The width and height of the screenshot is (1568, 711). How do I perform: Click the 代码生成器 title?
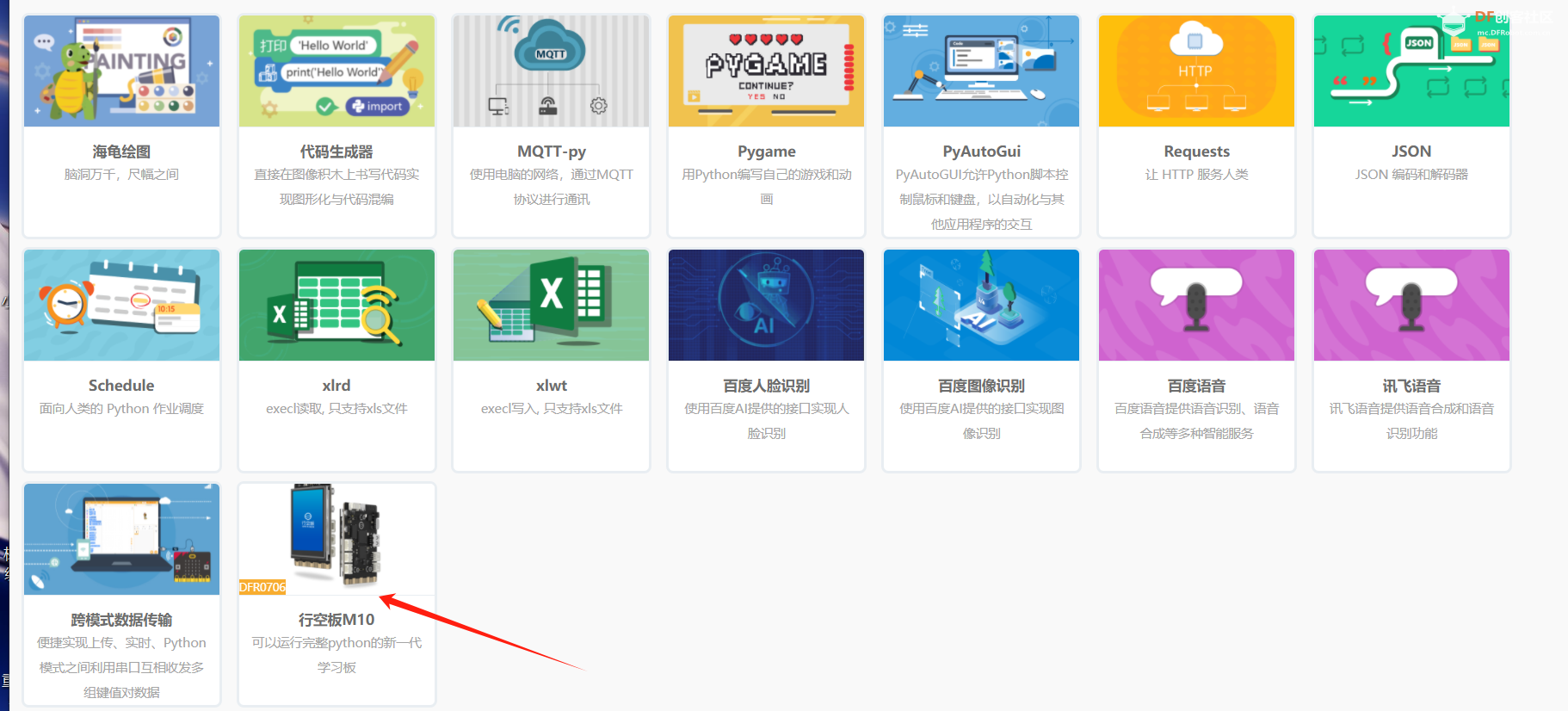click(336, 151)
